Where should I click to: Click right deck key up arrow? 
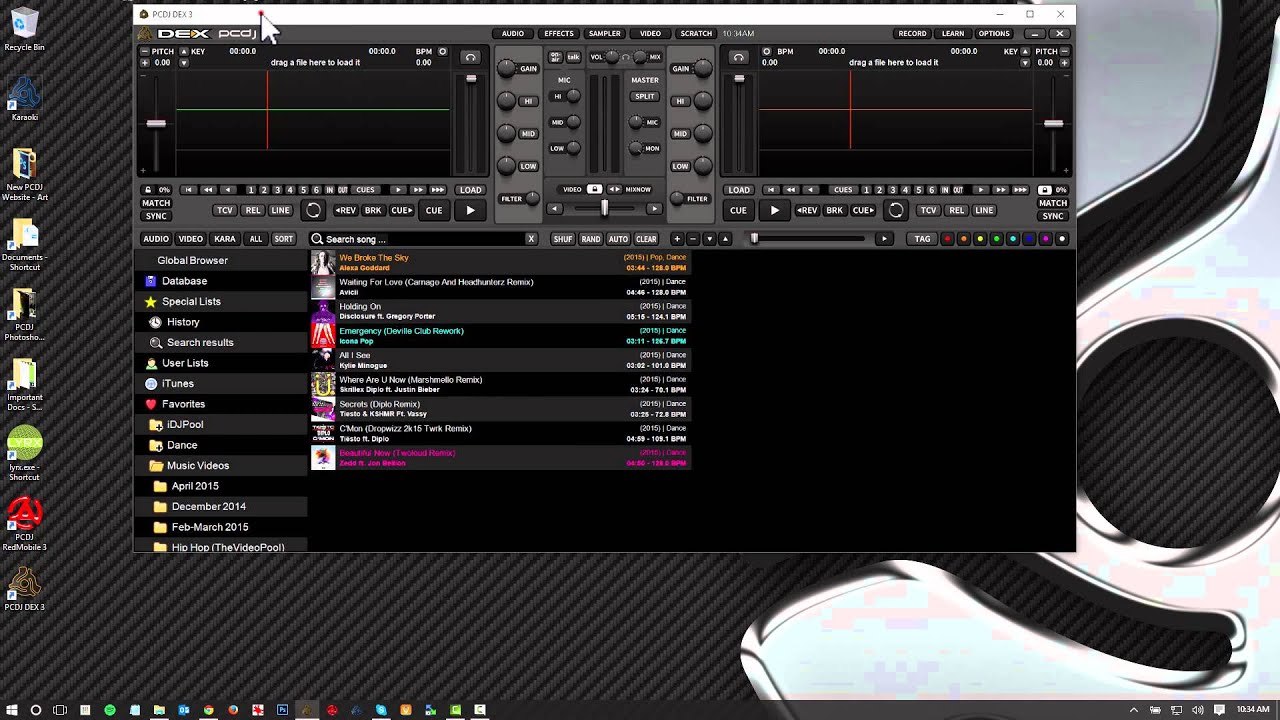(x=1025, y=51)
